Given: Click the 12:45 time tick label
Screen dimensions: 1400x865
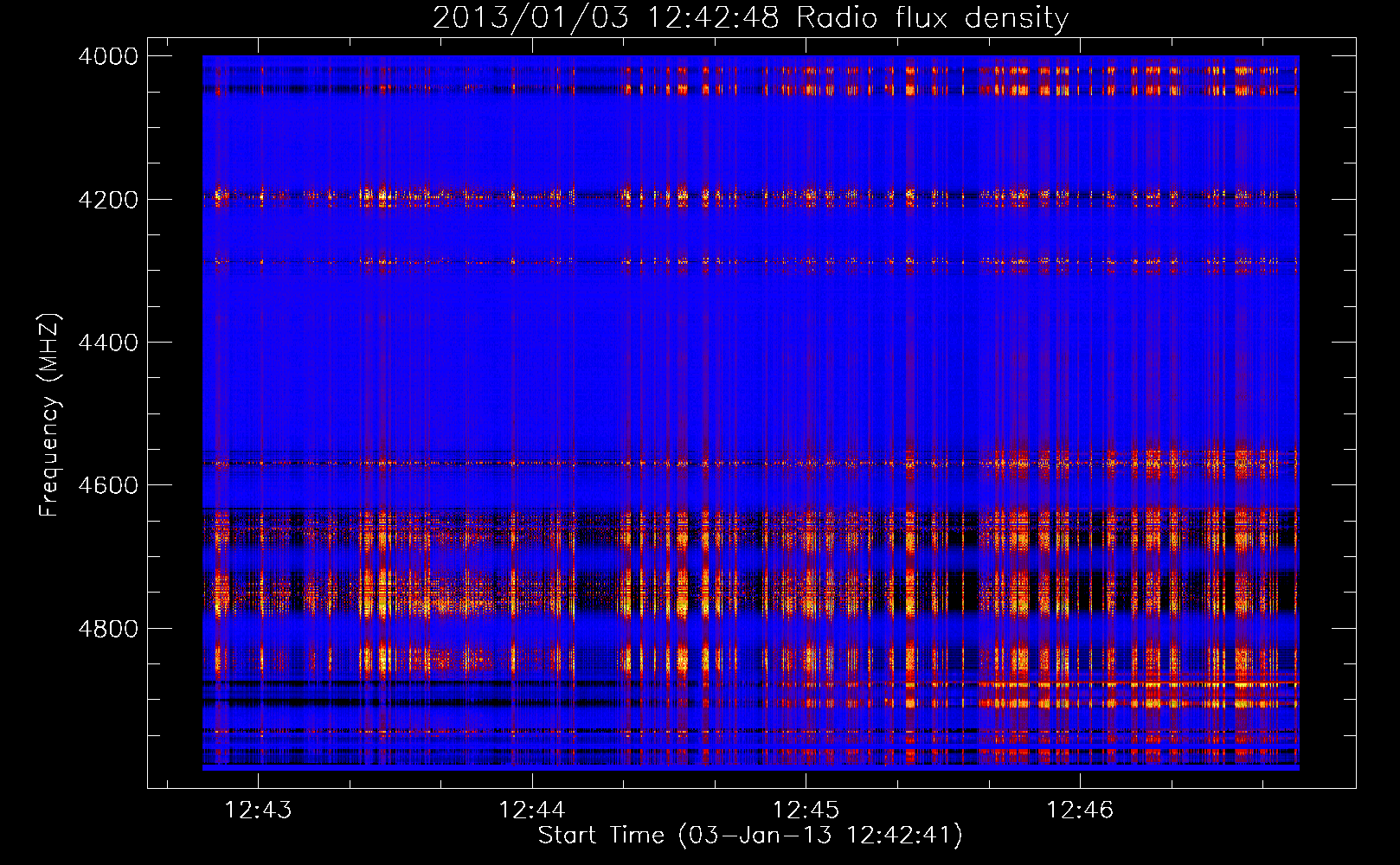Looking at the screenshot, I should [x=806, y=810].
